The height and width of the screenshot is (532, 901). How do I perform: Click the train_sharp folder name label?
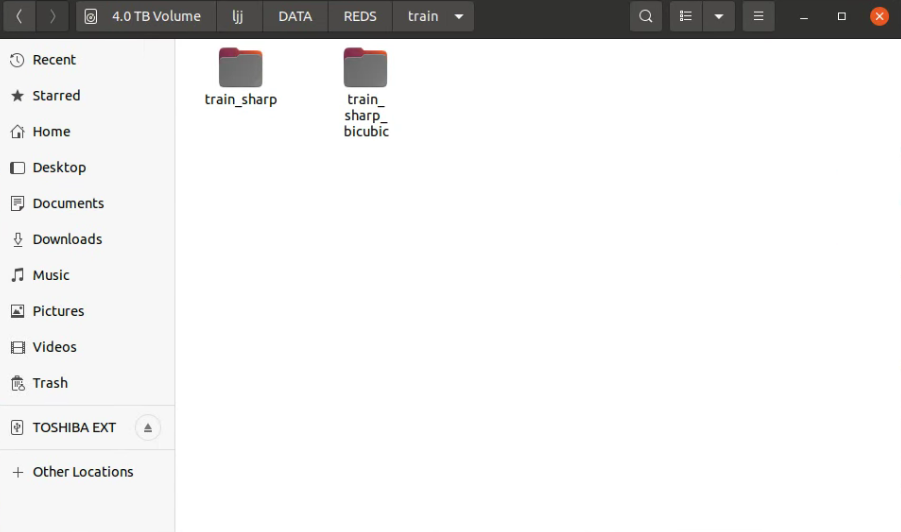[x=241, y=99]
